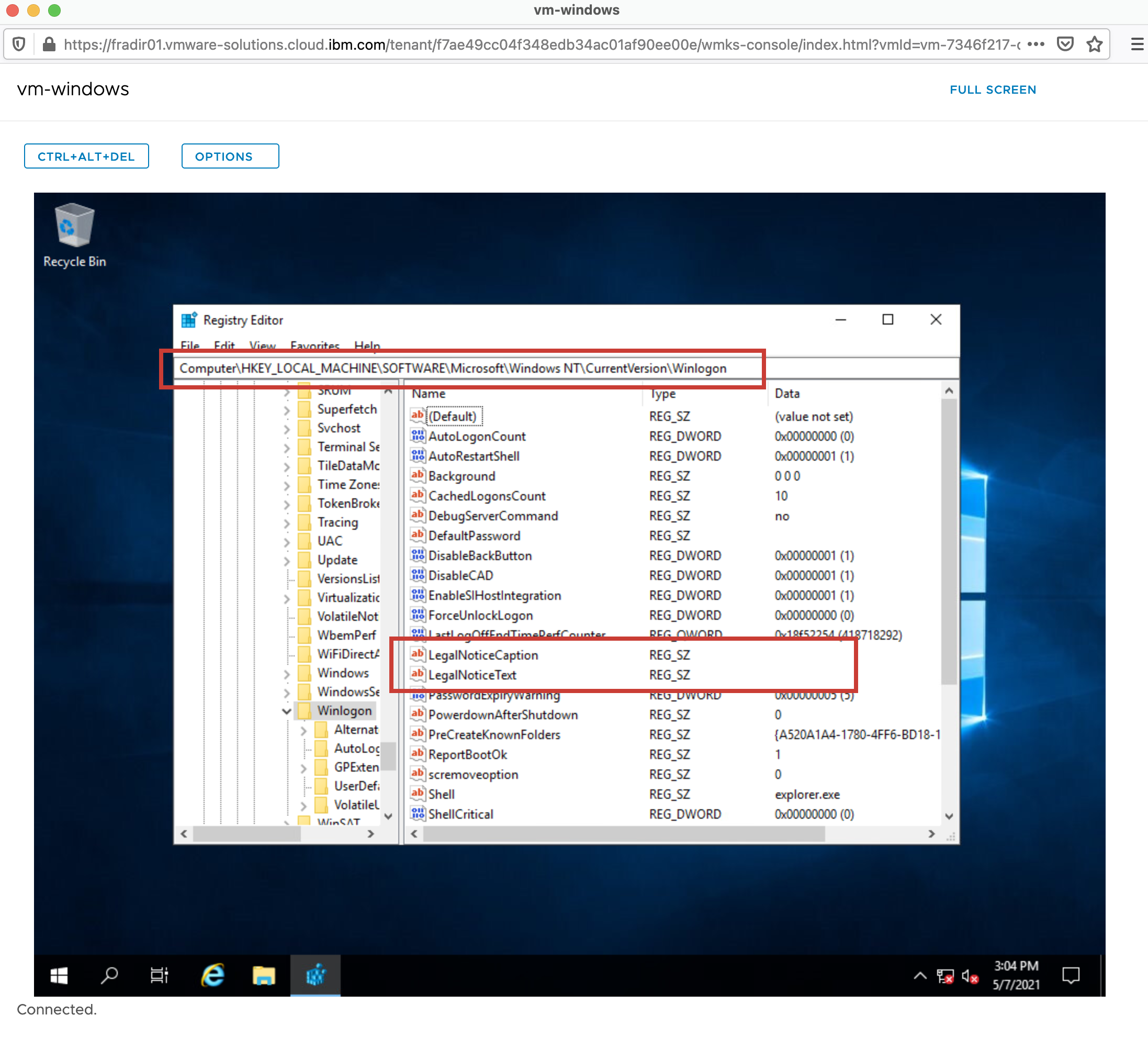Click the FULL SCREEN link
The image size is (1148, 1049).
tap(993, 90)
